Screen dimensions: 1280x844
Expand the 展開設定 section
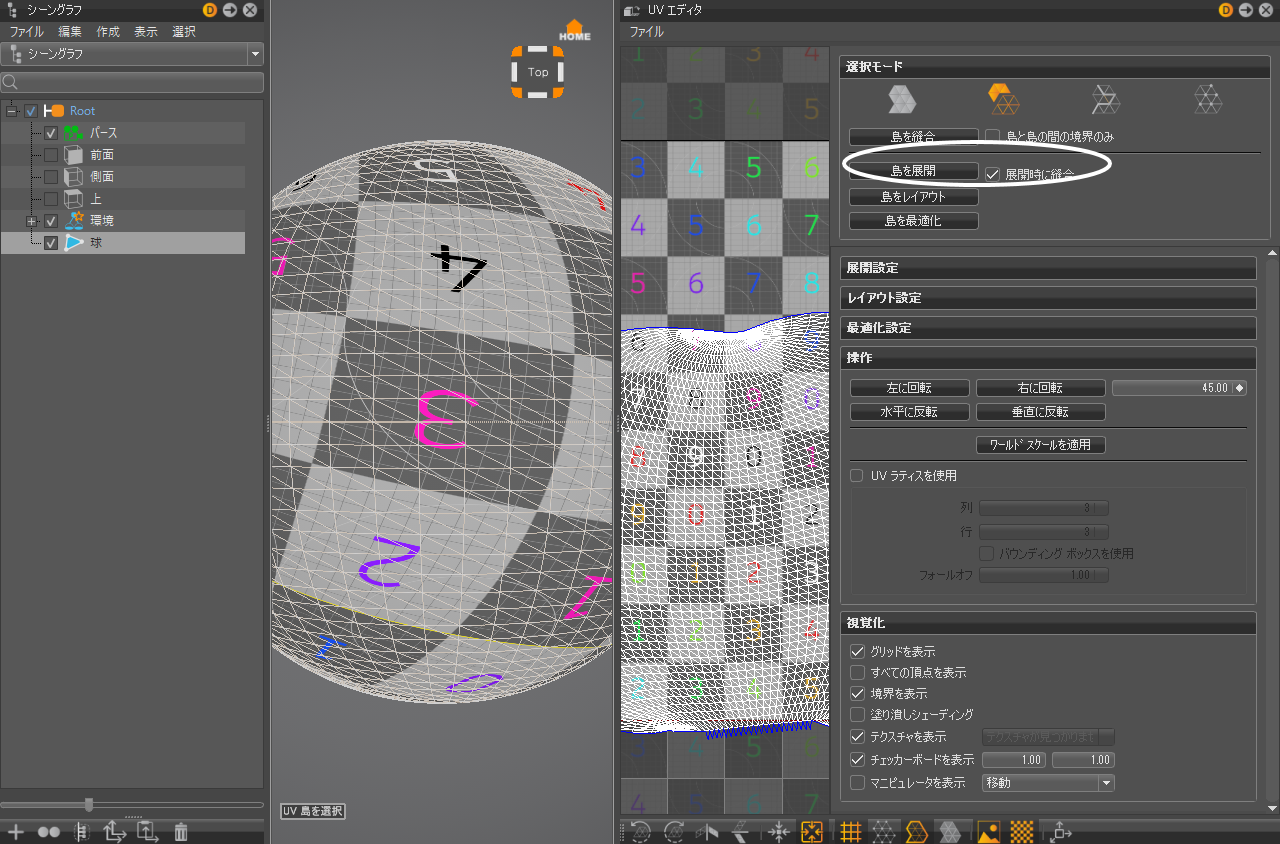click(x=1048, y=268)
